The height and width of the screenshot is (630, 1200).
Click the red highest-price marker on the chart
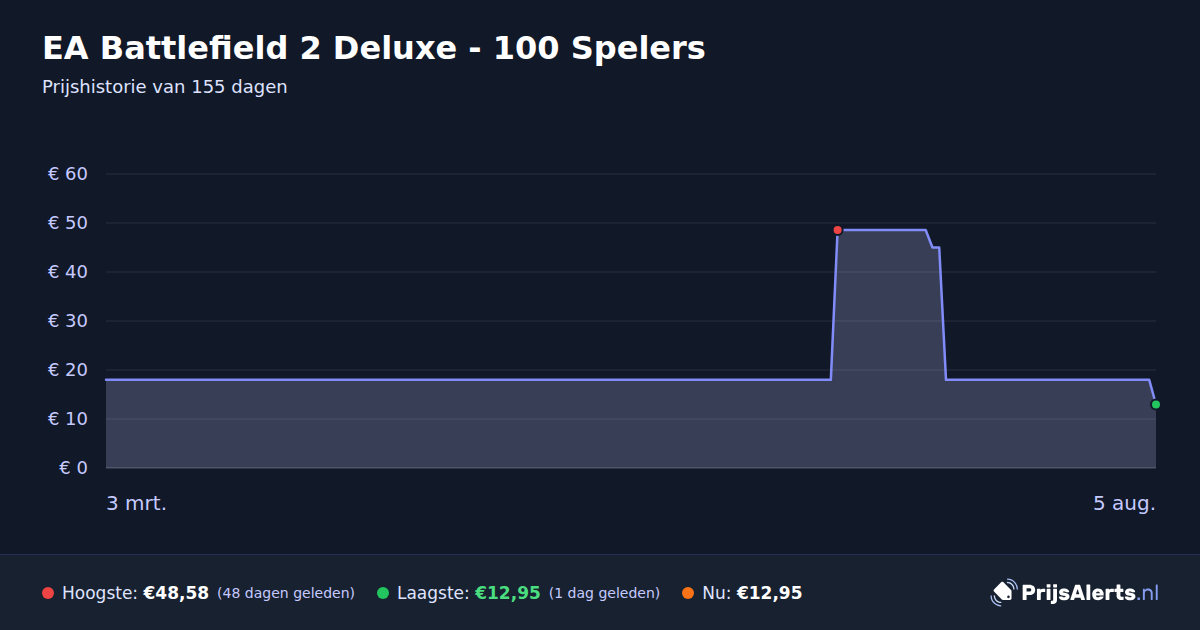point(837,230)
